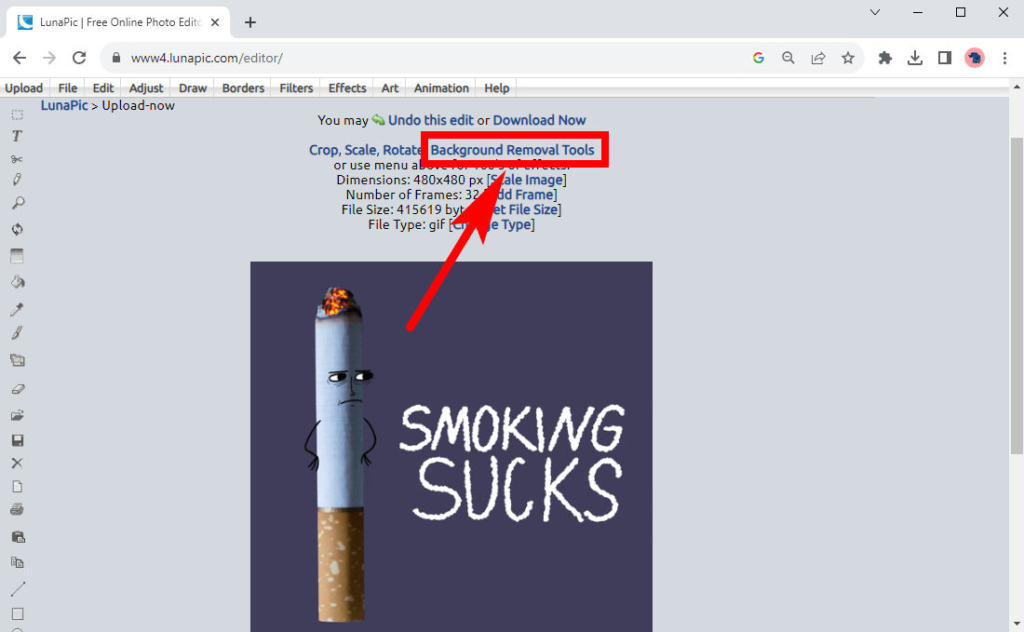Screen dimensions: 1024x632
Task: Open the Background Removal Tools page
Action: point(516,148)
